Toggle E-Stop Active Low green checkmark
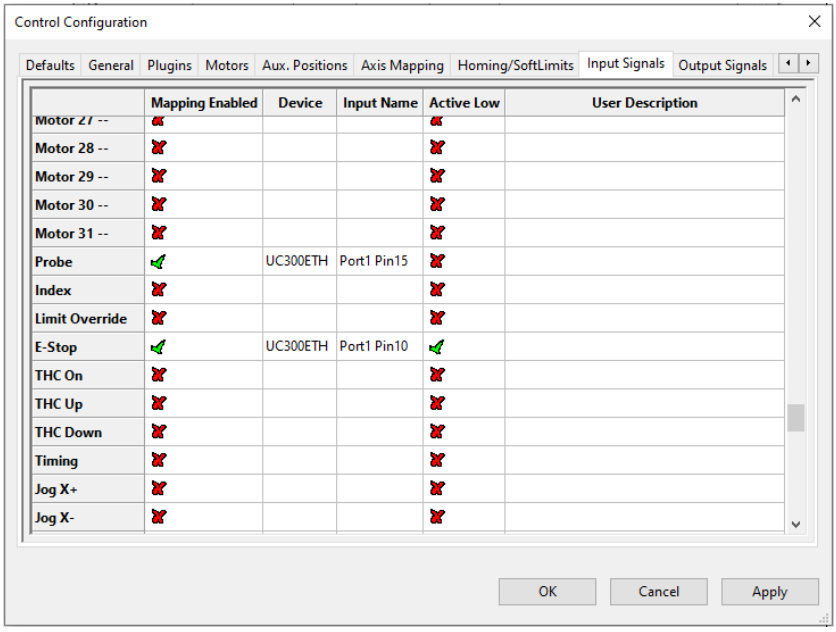Image resolution: width=836 pixels, height=632 pixels. [x=437, y=348]
